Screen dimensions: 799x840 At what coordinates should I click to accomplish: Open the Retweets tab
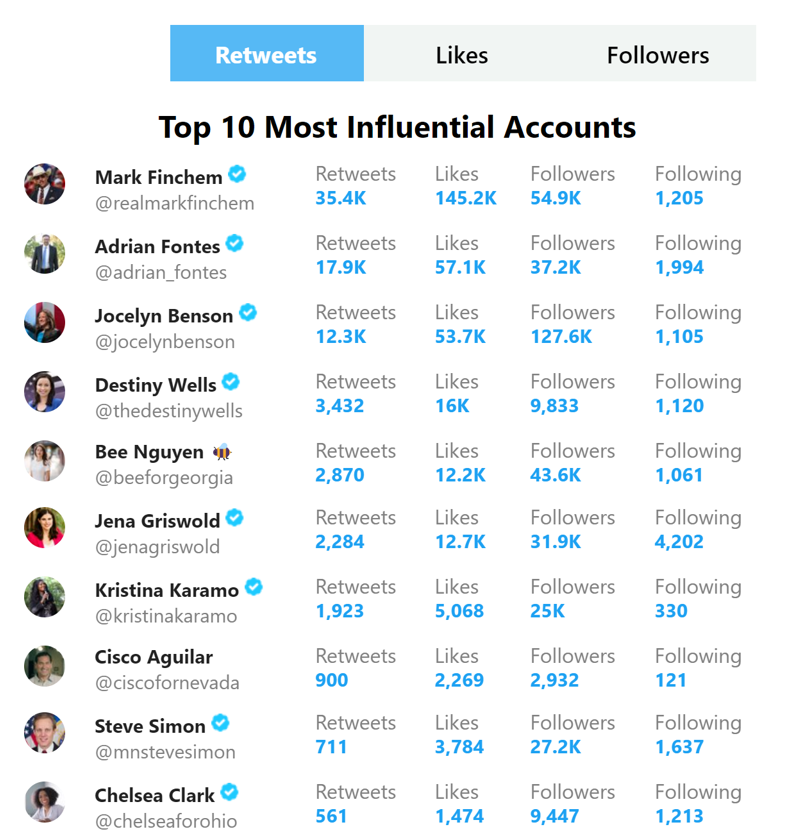(267, 54)
